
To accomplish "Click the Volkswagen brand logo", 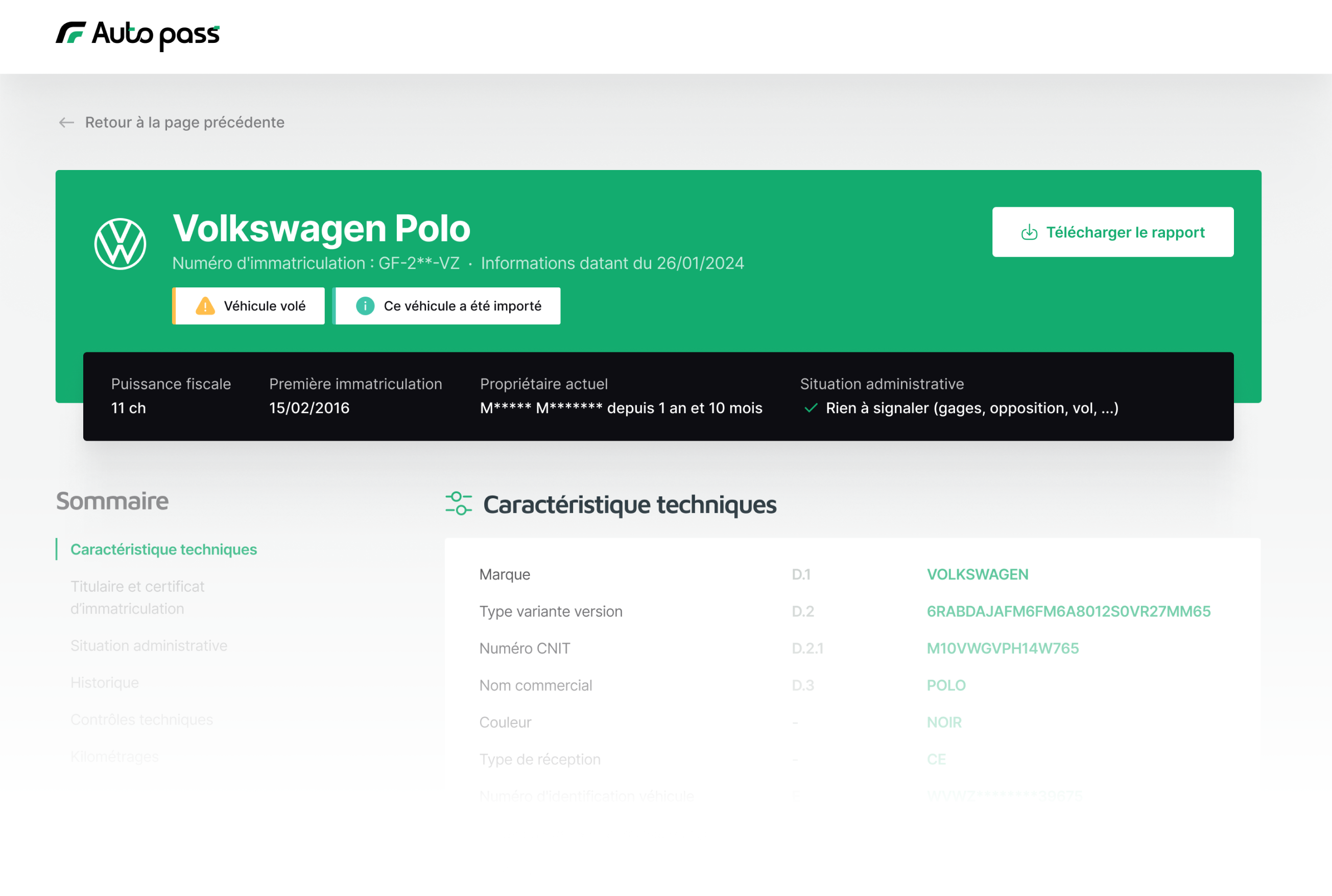I will pos(120,244).
